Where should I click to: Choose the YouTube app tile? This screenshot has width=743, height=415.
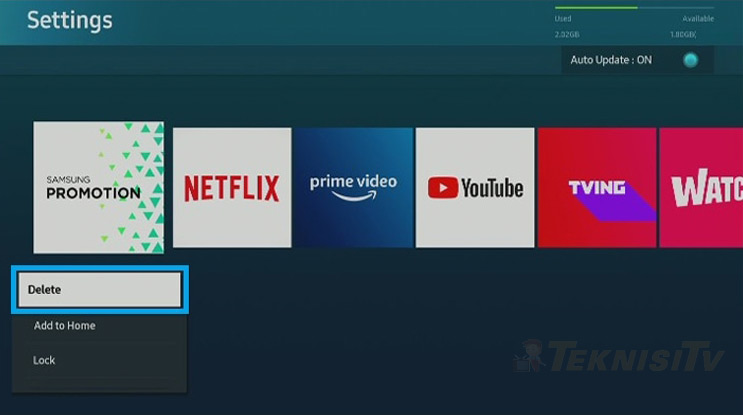click(475, 188)
